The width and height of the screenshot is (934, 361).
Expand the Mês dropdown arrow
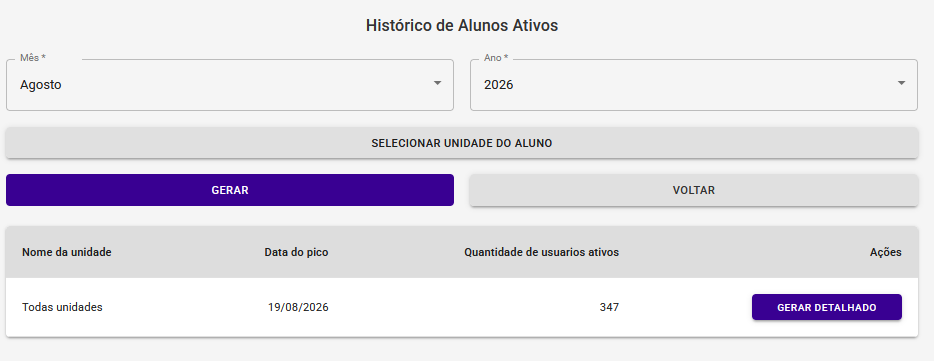click(437, 83)
